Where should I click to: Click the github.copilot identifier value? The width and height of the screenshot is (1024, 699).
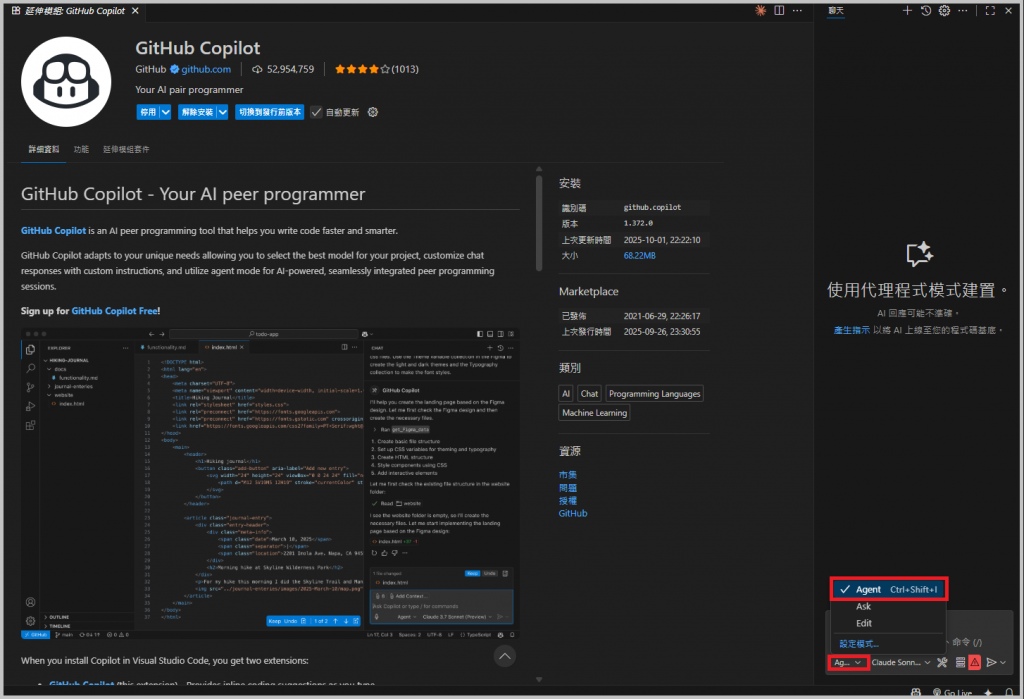tap(652, 207)
